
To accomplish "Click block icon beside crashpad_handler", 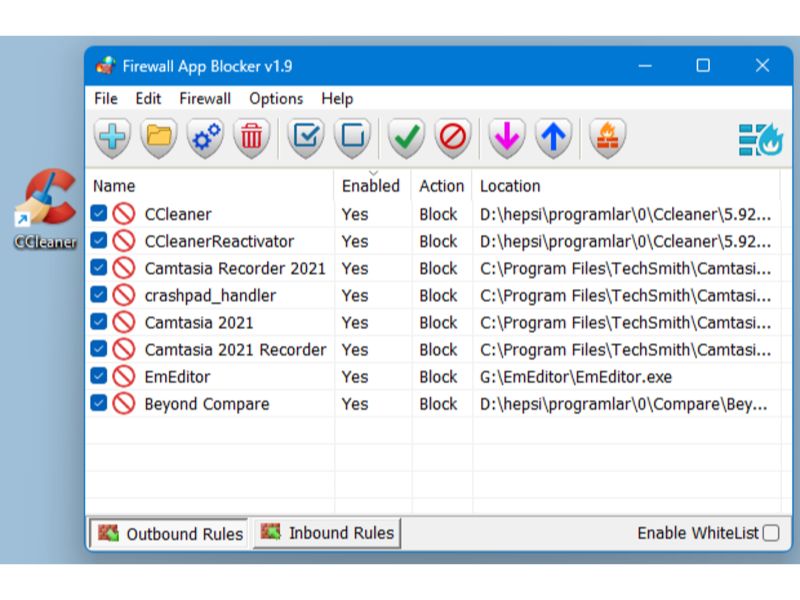I will (123, 295).
